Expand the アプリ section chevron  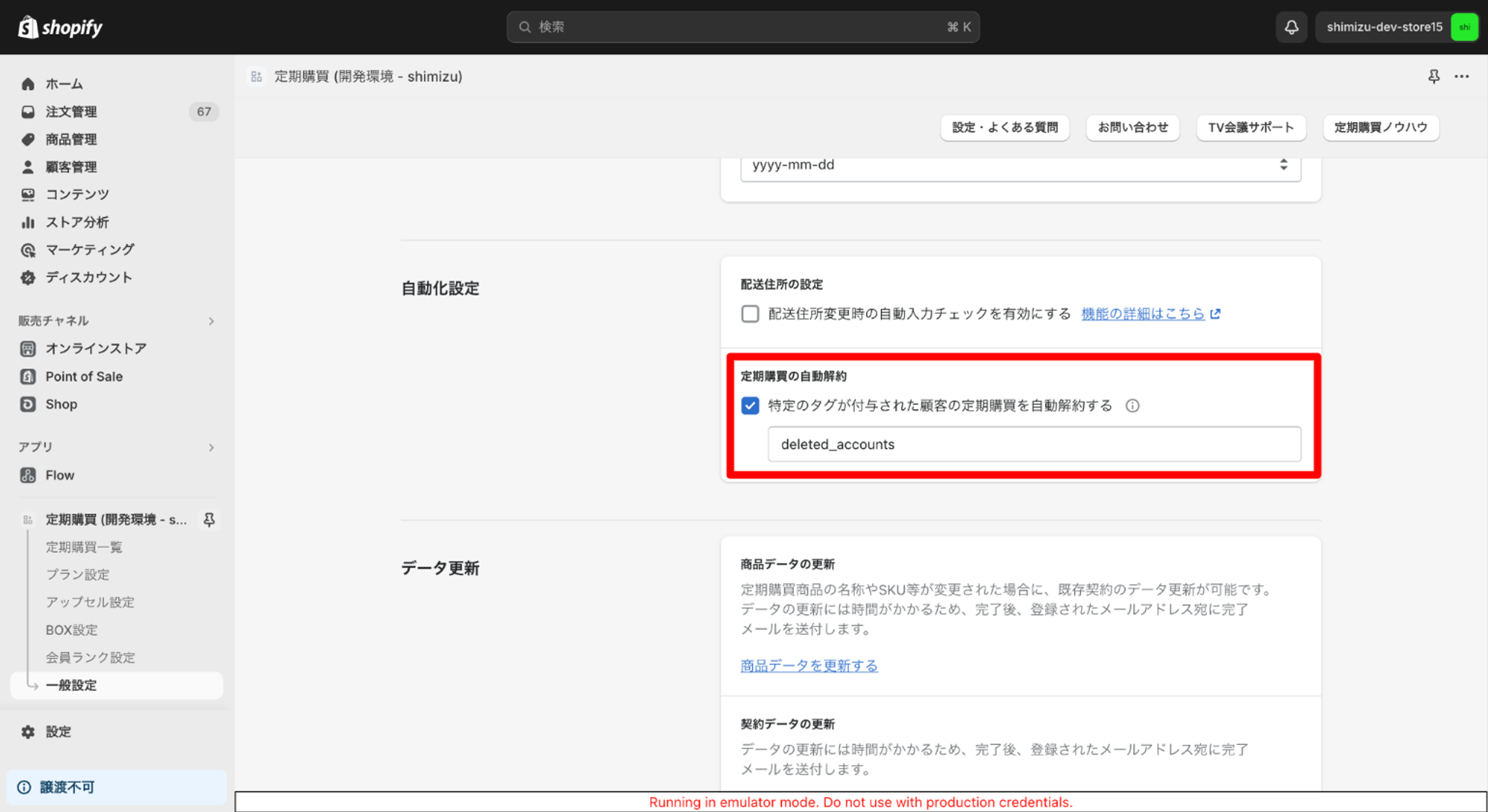(x=211, y=448)
